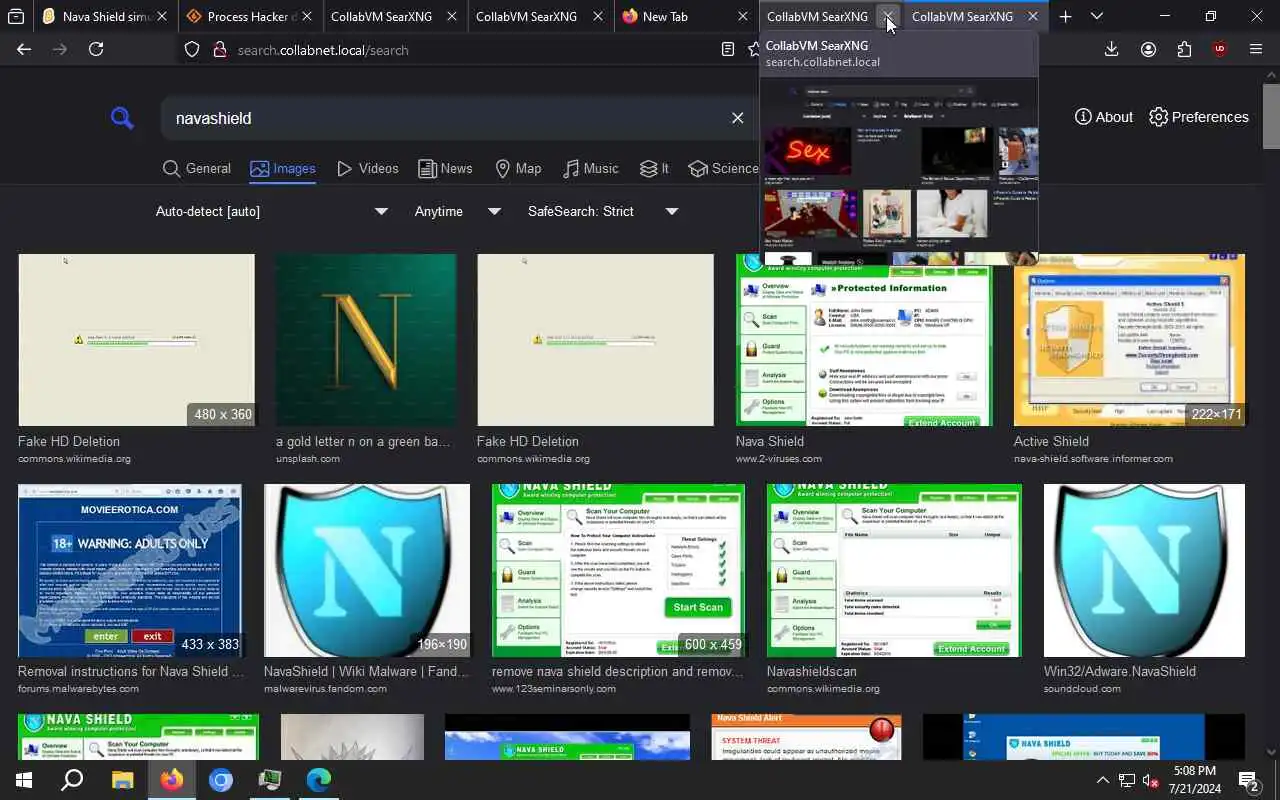Click the page vertical scrollbar
Screen dimensions: 1280x800
1271,117
